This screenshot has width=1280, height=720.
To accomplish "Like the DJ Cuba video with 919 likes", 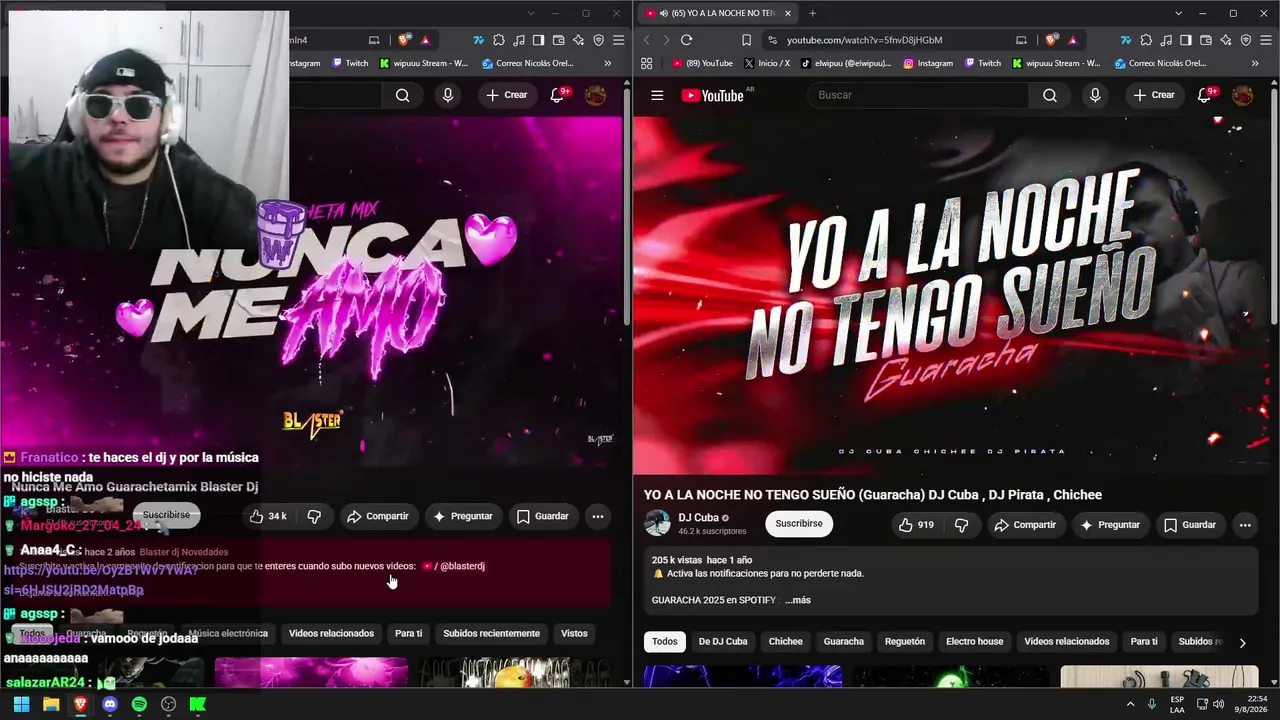I will pyautogui.click(x=918, y=525).
